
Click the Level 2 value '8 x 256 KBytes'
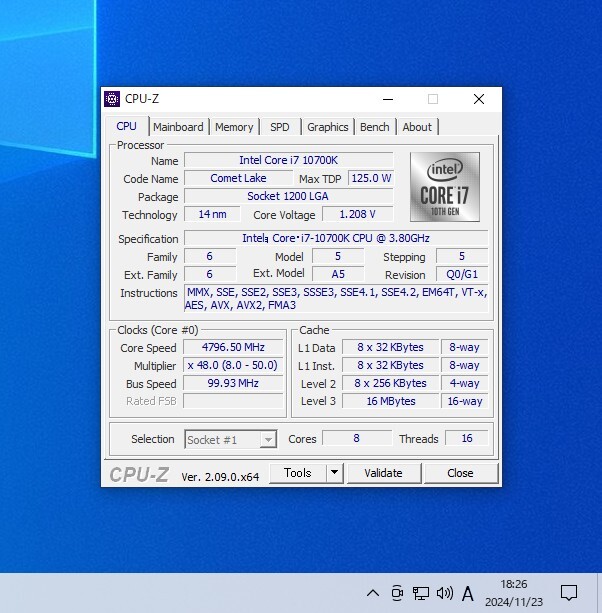[391, 383]
